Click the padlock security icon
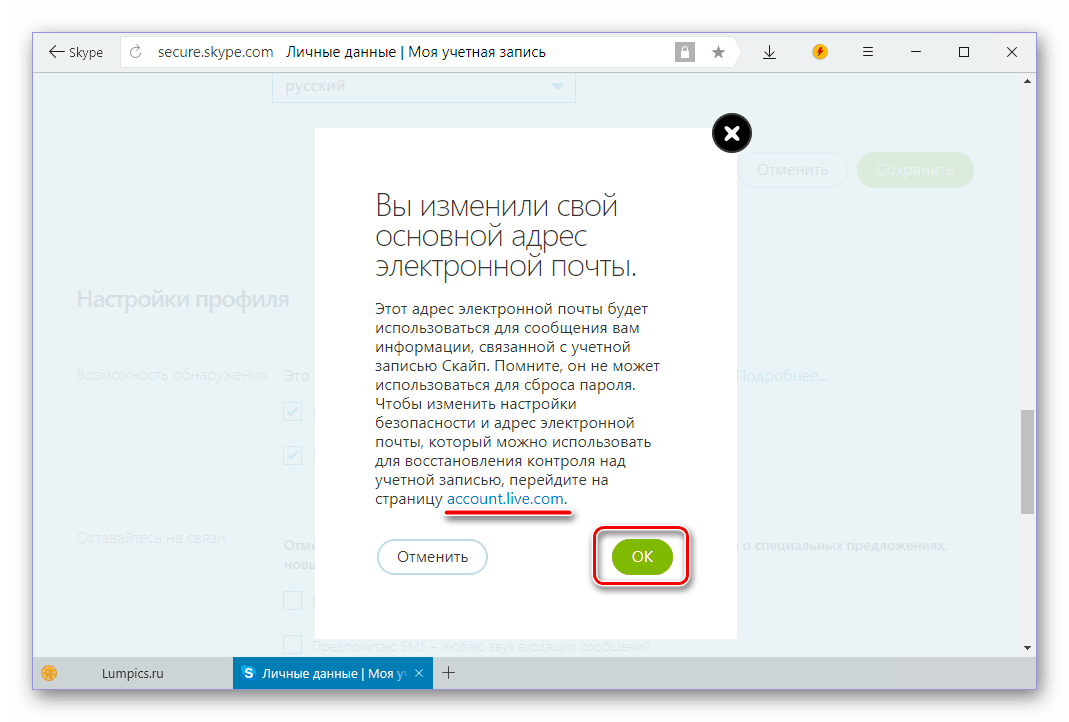Screen dimensions: 1069x722 click(684, 52)
